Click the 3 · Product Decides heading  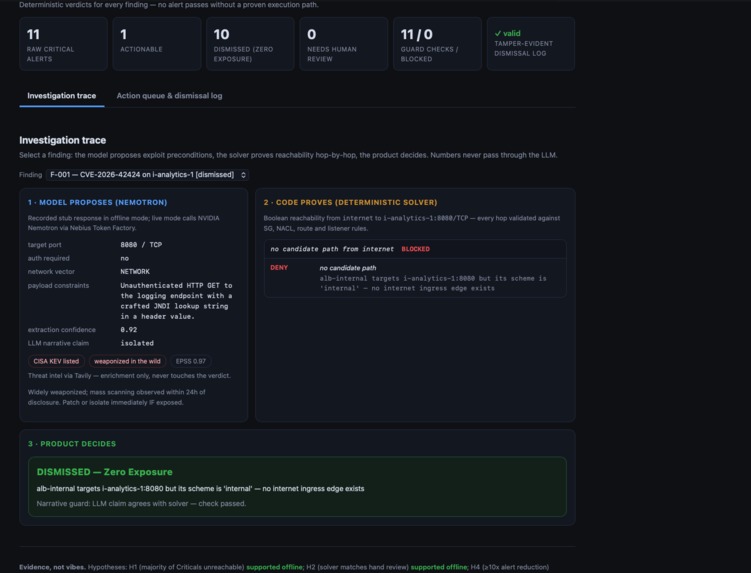[72, 444]
